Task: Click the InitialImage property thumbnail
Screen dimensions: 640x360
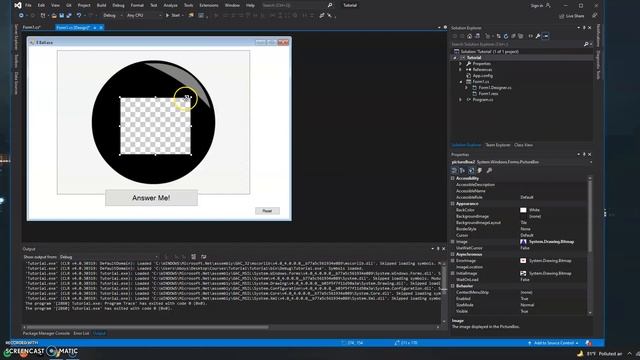Action: click(x=523, y=273)
